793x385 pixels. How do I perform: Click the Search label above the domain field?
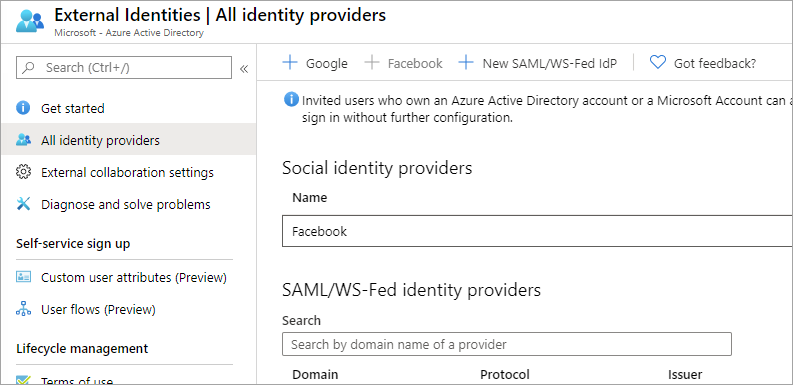301,320
